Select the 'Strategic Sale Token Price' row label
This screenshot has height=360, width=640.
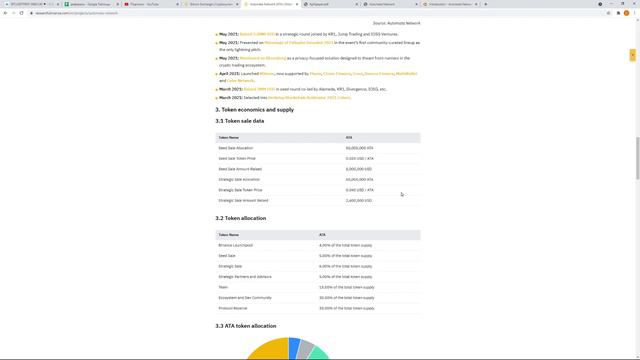click(240, 190)
